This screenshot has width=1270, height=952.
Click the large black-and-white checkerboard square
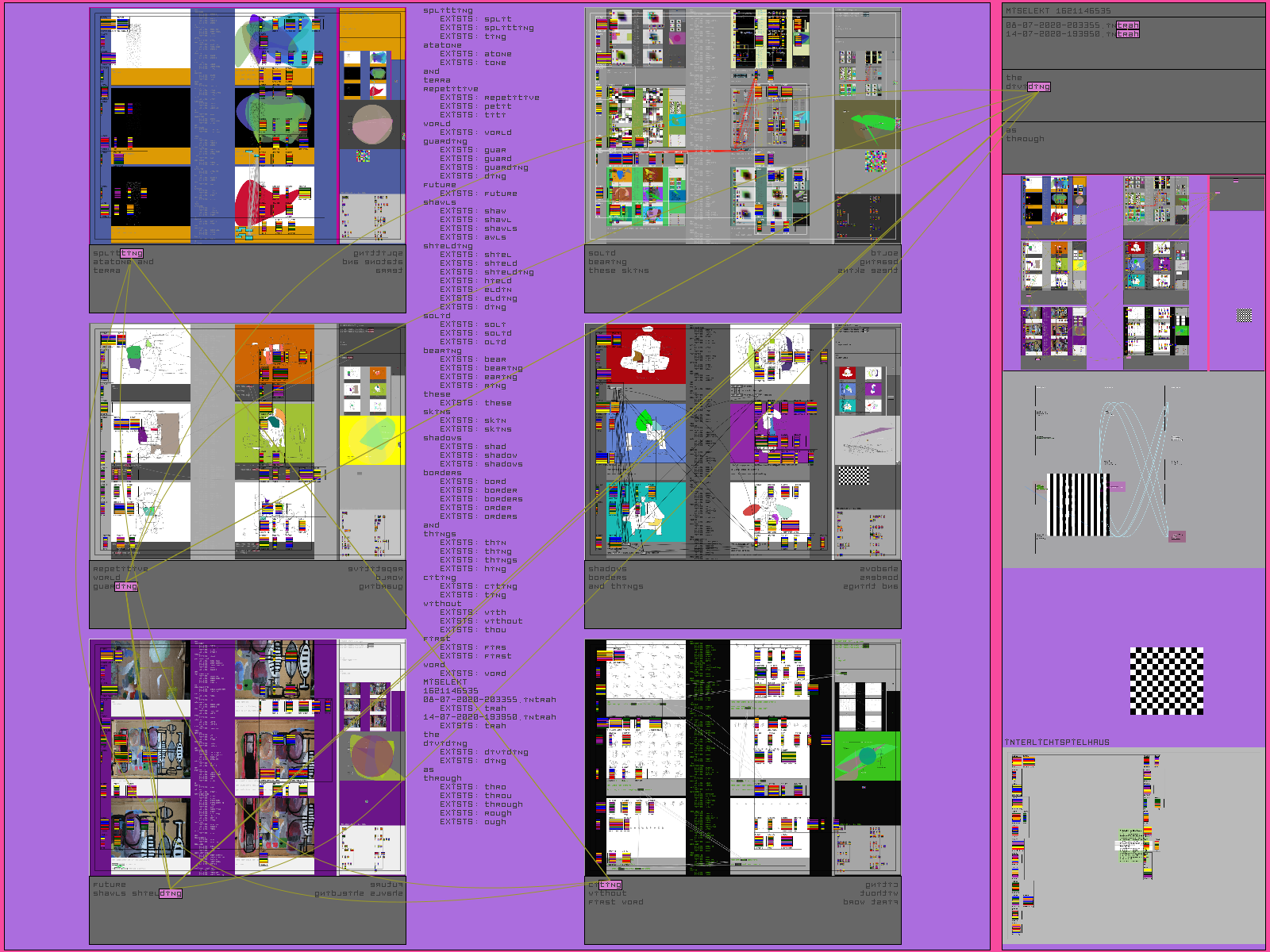pyautogui.click(x=1166, y=681)
